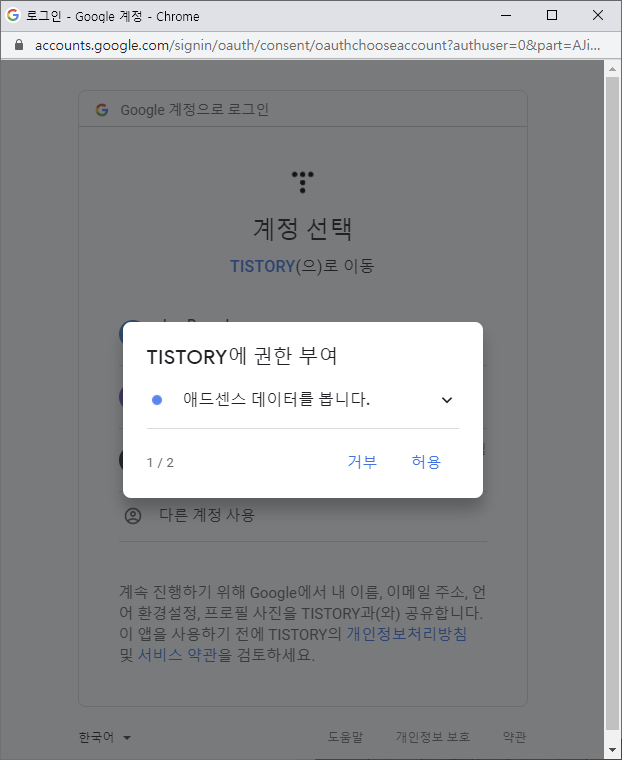Click the 다른 계정 사용 person icon

pos(133,516)
